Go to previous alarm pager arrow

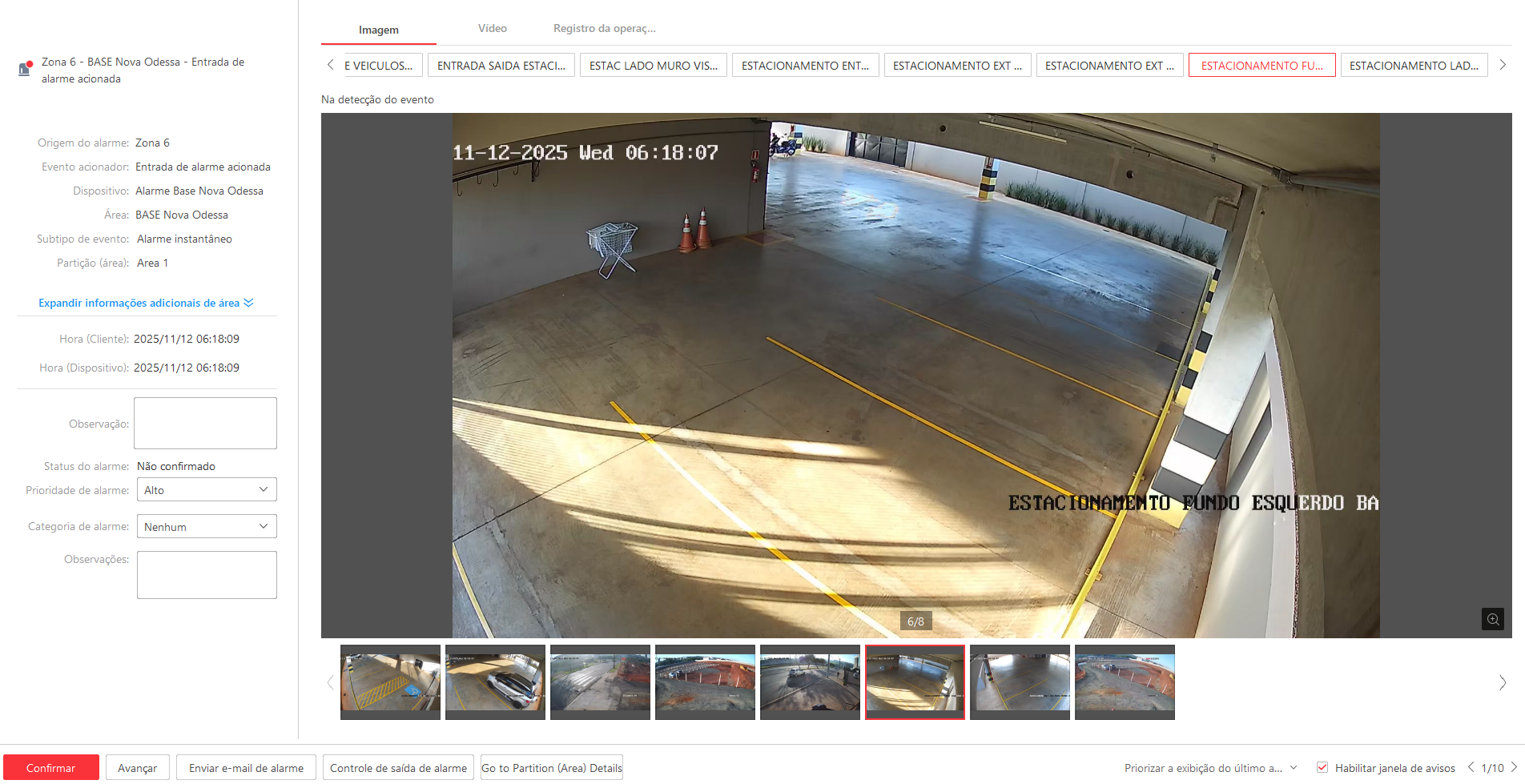click(1471, 767)
